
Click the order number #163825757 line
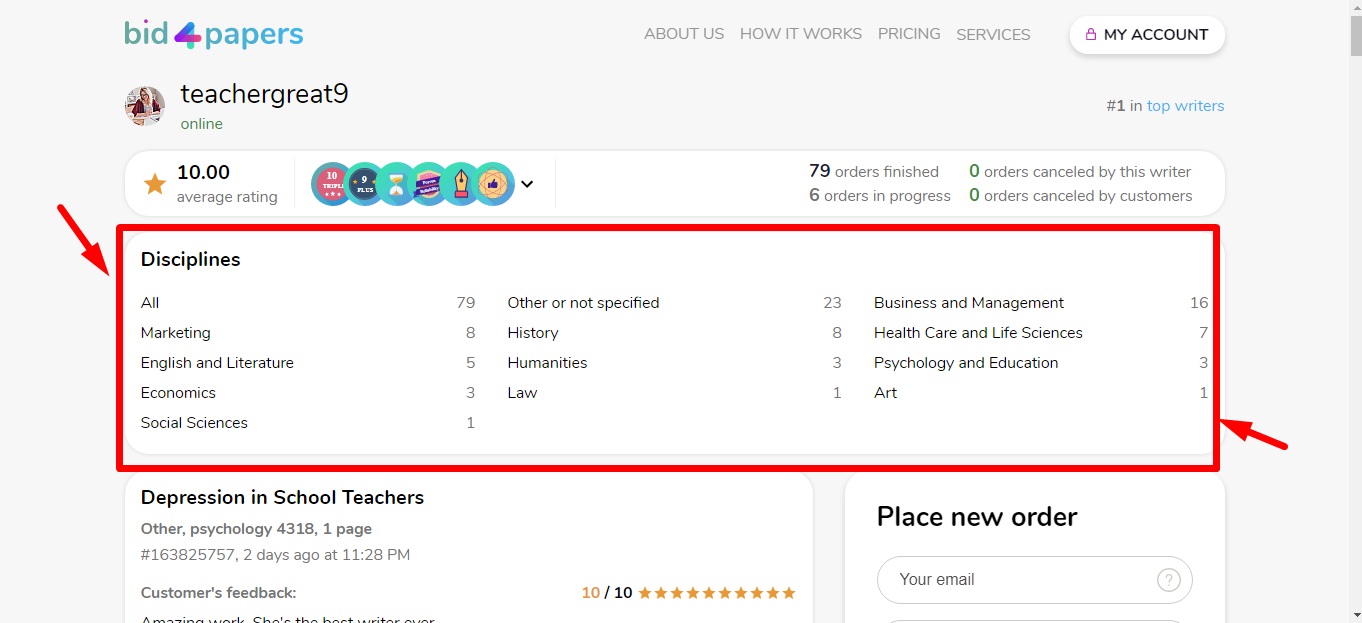click(275, 554)
